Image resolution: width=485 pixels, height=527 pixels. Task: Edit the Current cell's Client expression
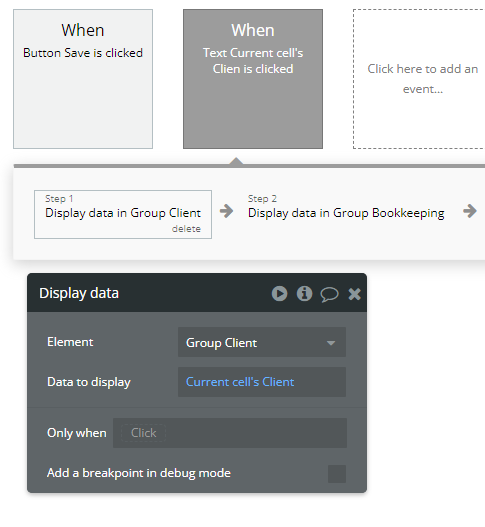240,382
